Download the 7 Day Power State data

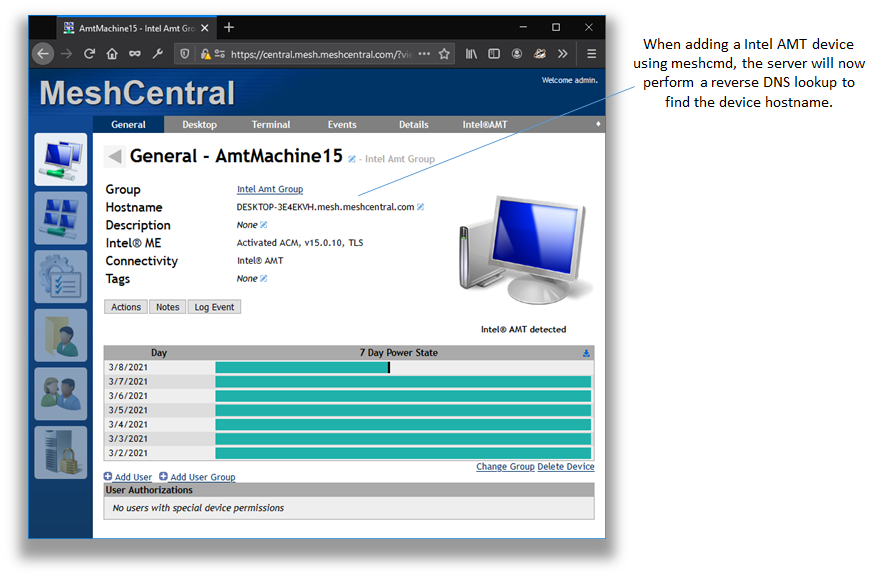point(586,353)
